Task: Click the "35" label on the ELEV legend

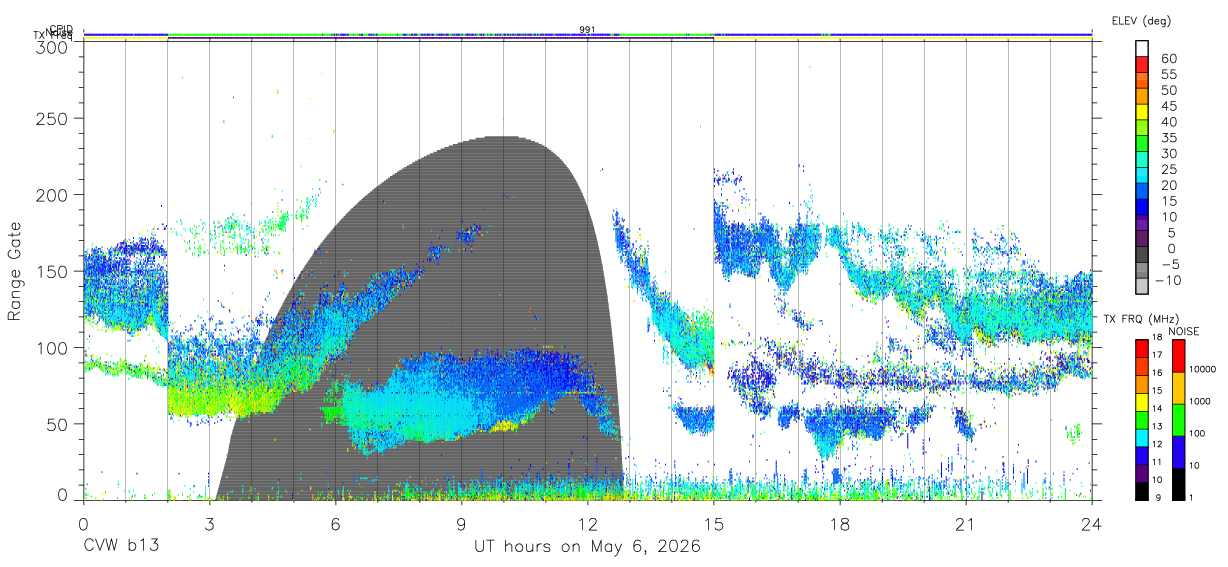Action: click(x=1168, y=137)
